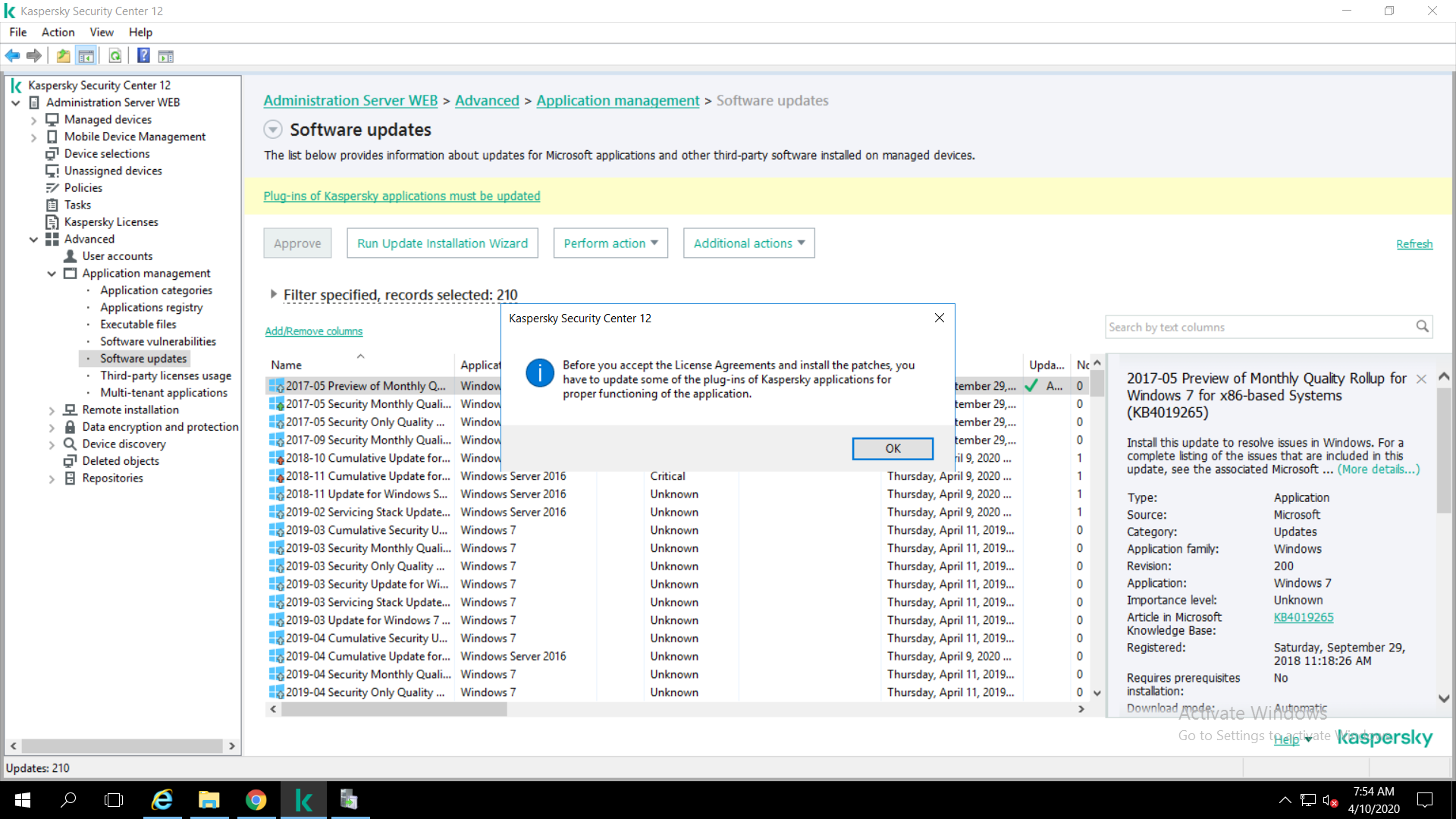The image size is (1456, 819).
Task: Click the plug-ins must be updated link
Action: point(401,196)
